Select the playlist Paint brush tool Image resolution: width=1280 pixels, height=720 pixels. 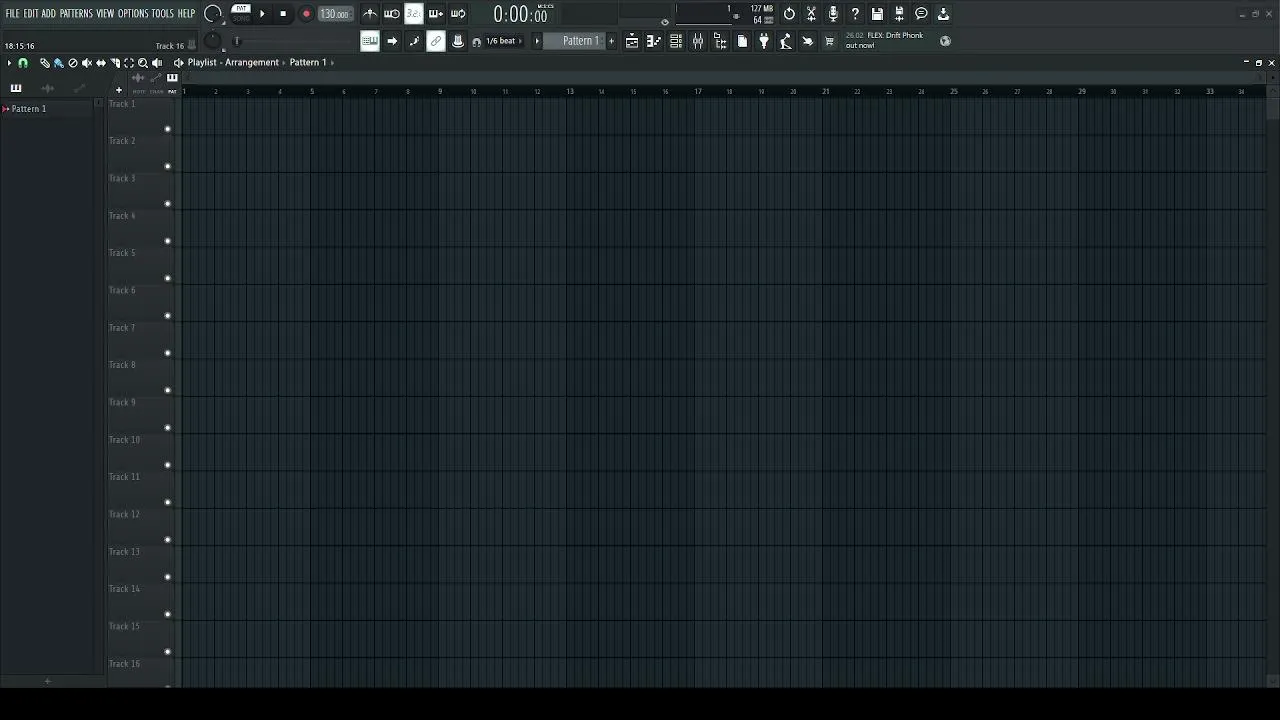tap(58, 63)
